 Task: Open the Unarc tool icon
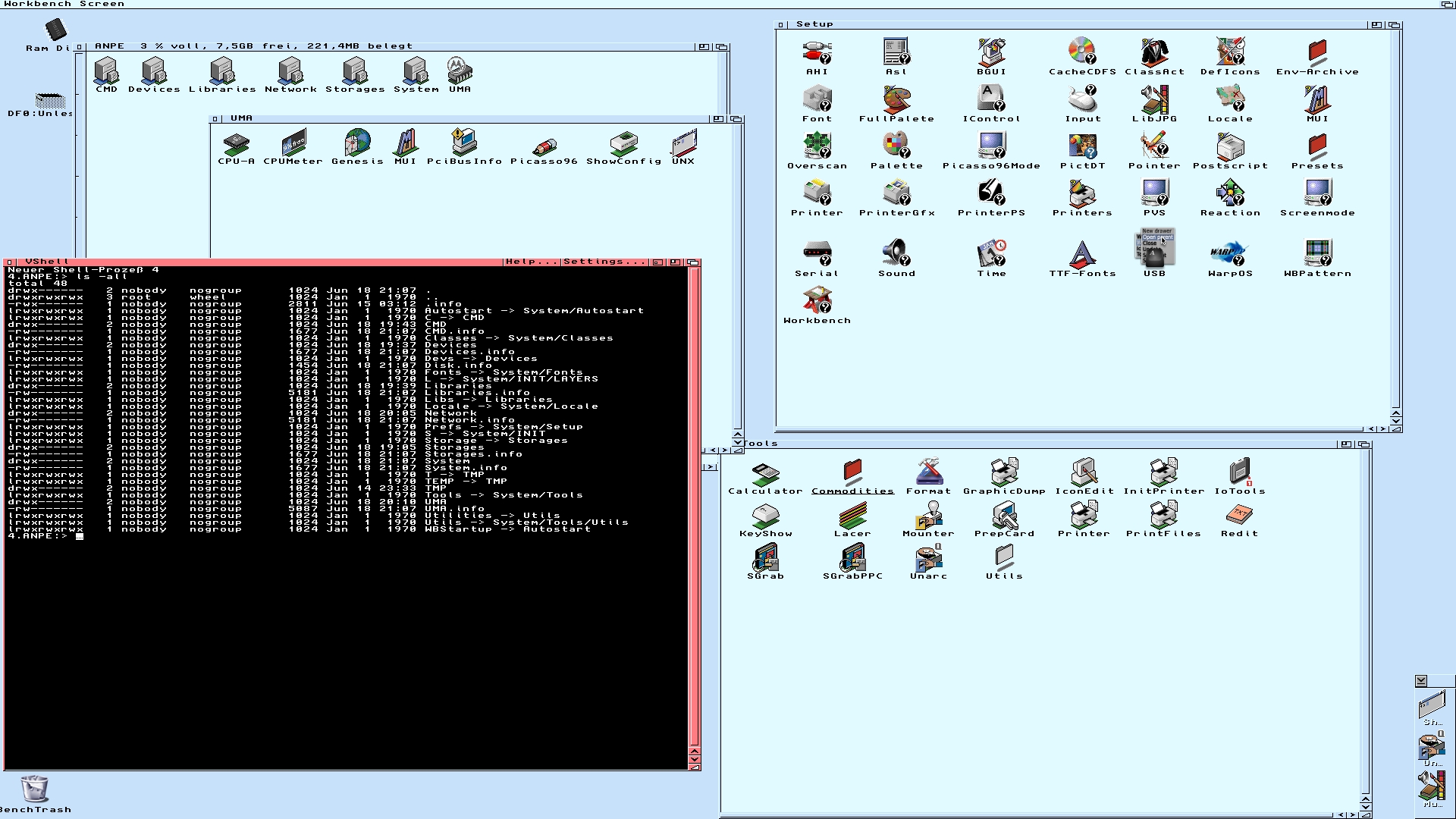pos(928,559)
